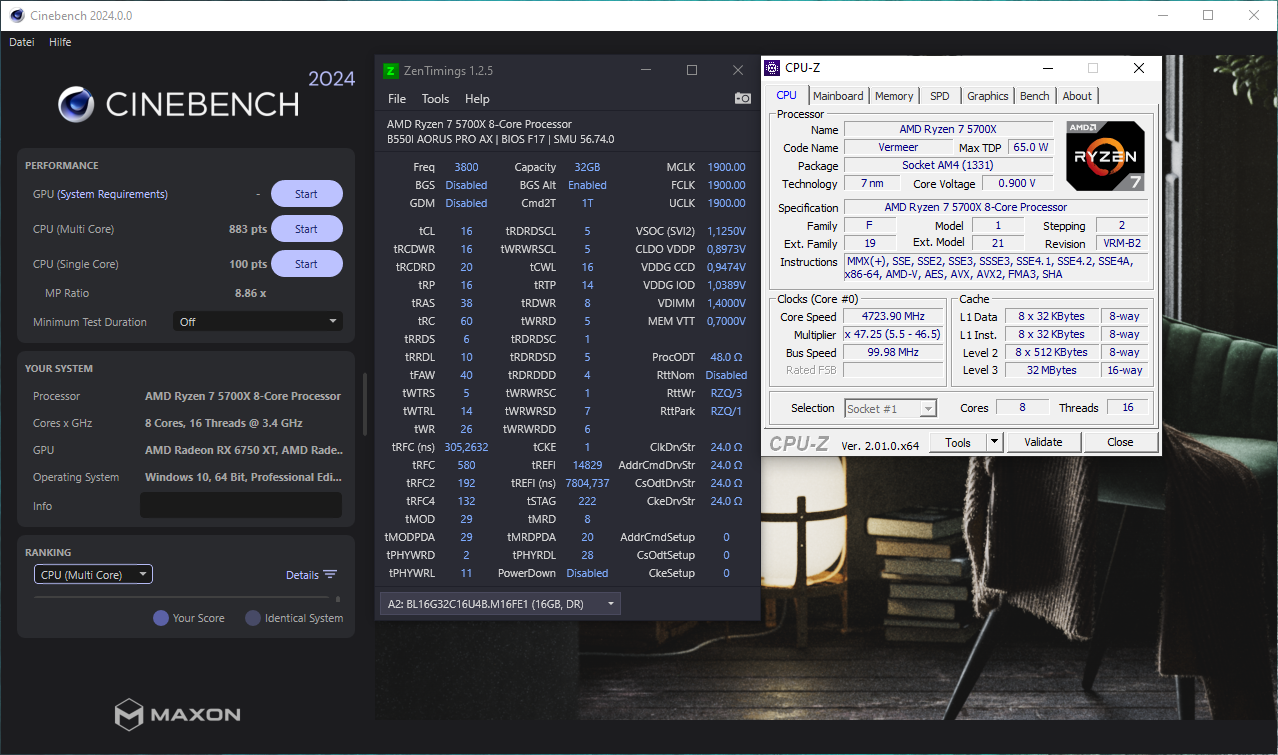This screenshot has width=1278, height=755.
Task: Start the CPU Single Core benchmark
Action: [307, 264]
